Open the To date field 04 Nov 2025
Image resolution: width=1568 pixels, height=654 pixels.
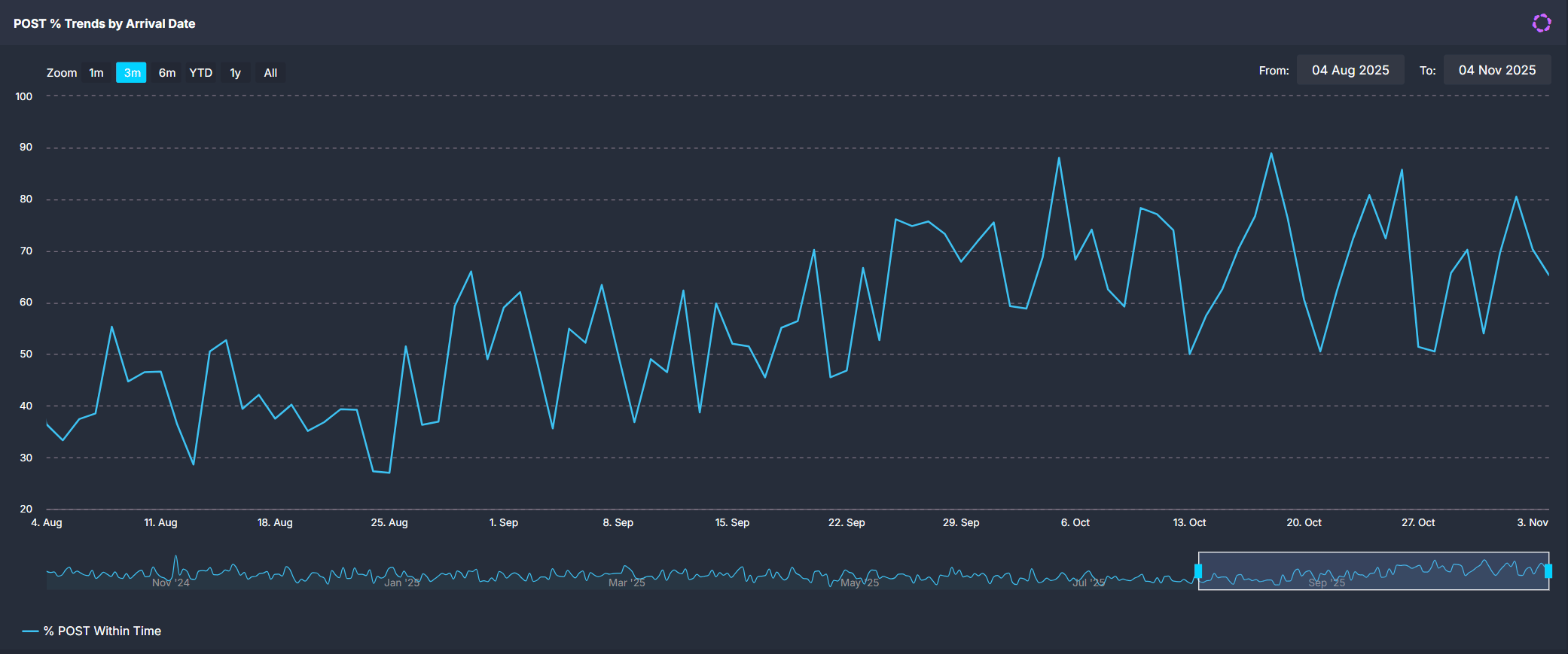pos(1496,70)
